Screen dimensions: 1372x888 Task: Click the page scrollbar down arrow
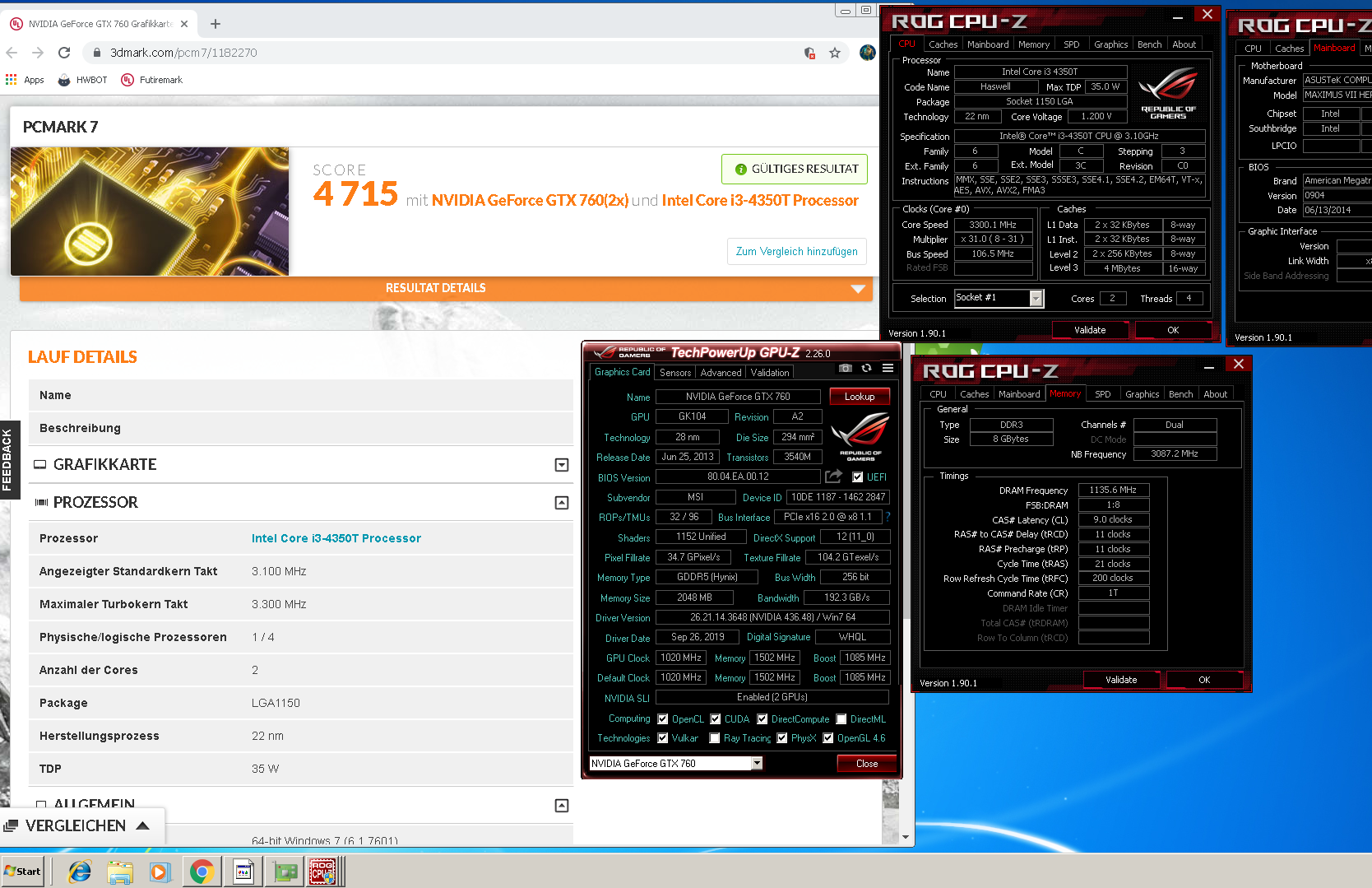point(906,837)
